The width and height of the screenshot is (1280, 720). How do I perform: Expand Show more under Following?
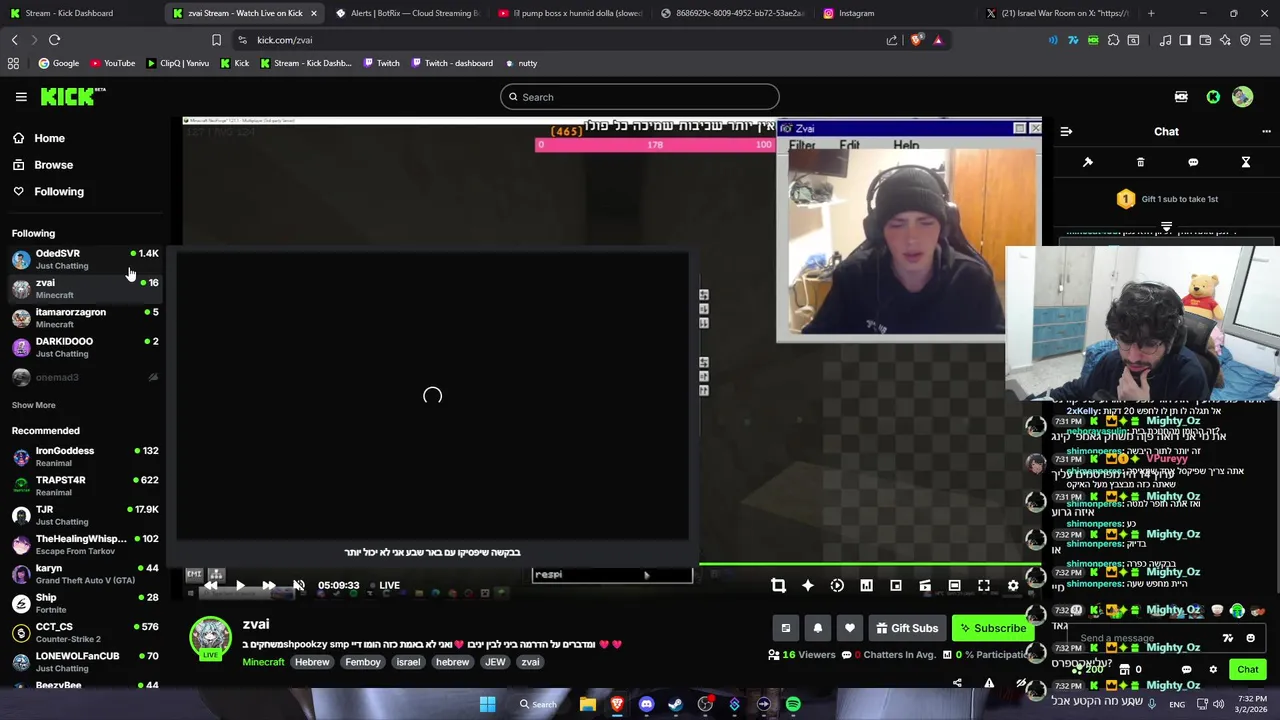coord(33,405)
